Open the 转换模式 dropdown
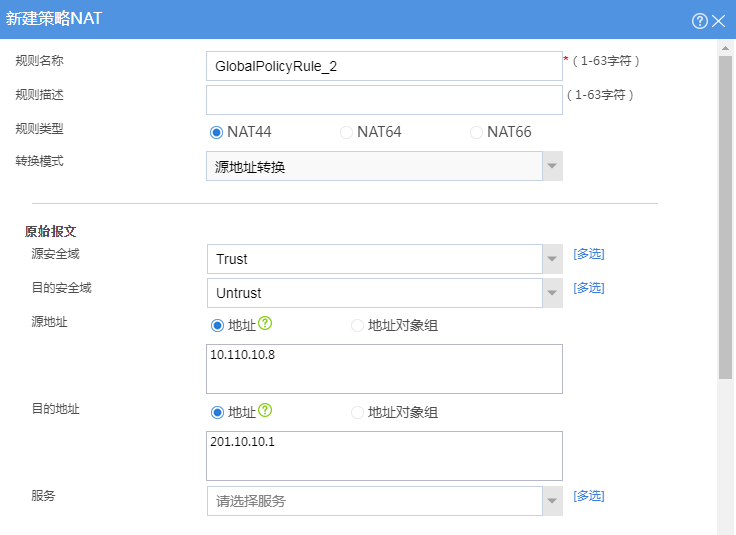 [552, 166]
